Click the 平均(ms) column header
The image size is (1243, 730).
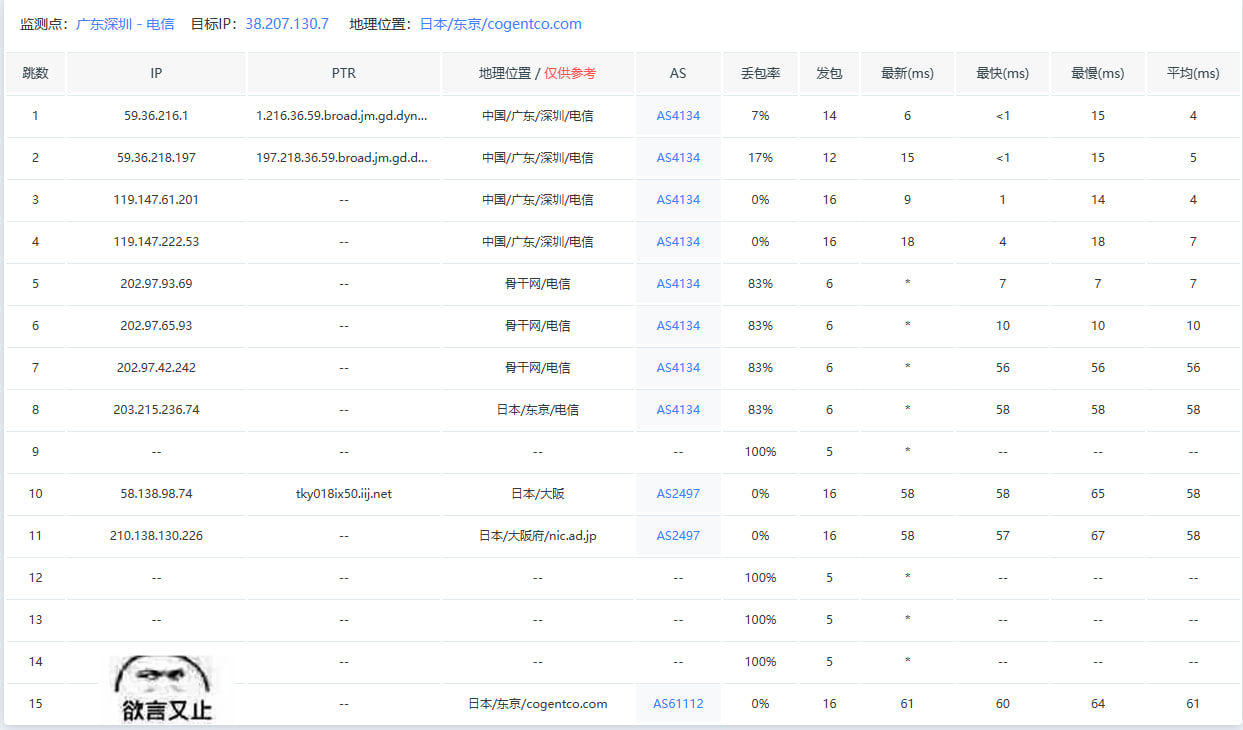(x=1193, y=74)
